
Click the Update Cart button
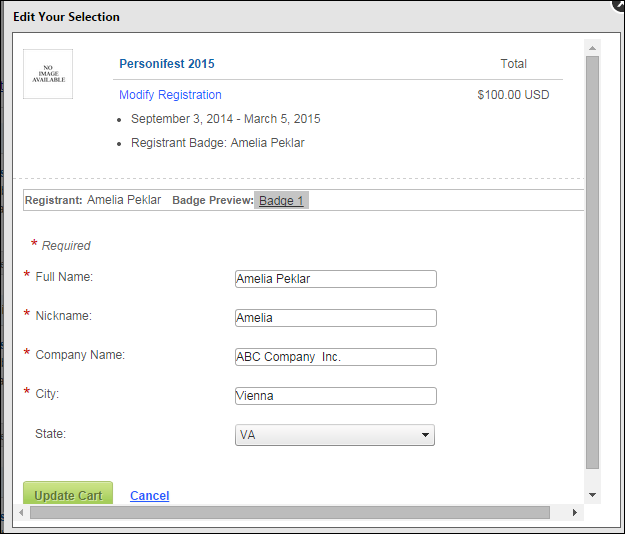tap(68, 493)
